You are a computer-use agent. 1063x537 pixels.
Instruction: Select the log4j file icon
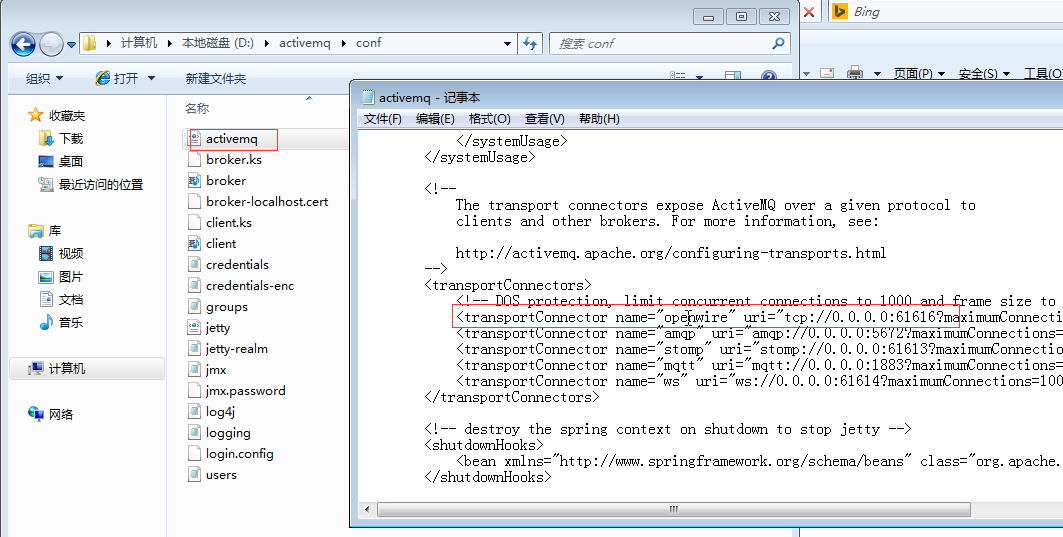pos(195,412)
